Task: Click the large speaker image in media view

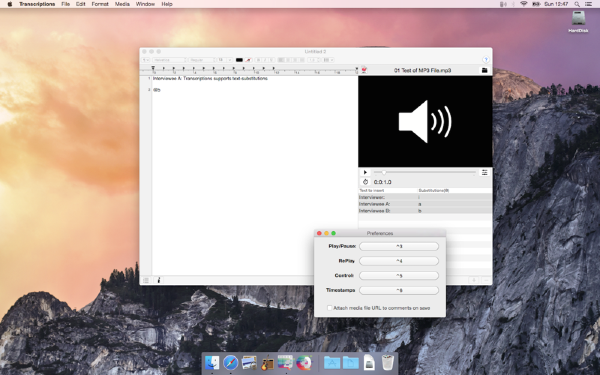Action: tap(425, 121)
